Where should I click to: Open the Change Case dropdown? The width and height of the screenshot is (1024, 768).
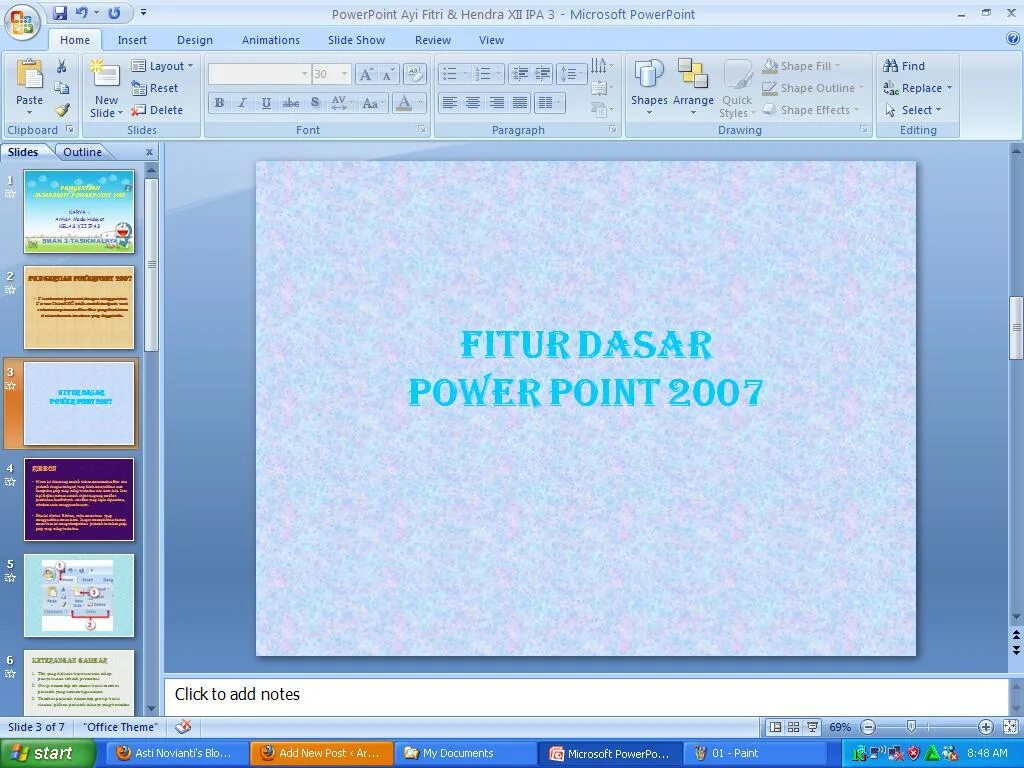[x=373, y=103]
